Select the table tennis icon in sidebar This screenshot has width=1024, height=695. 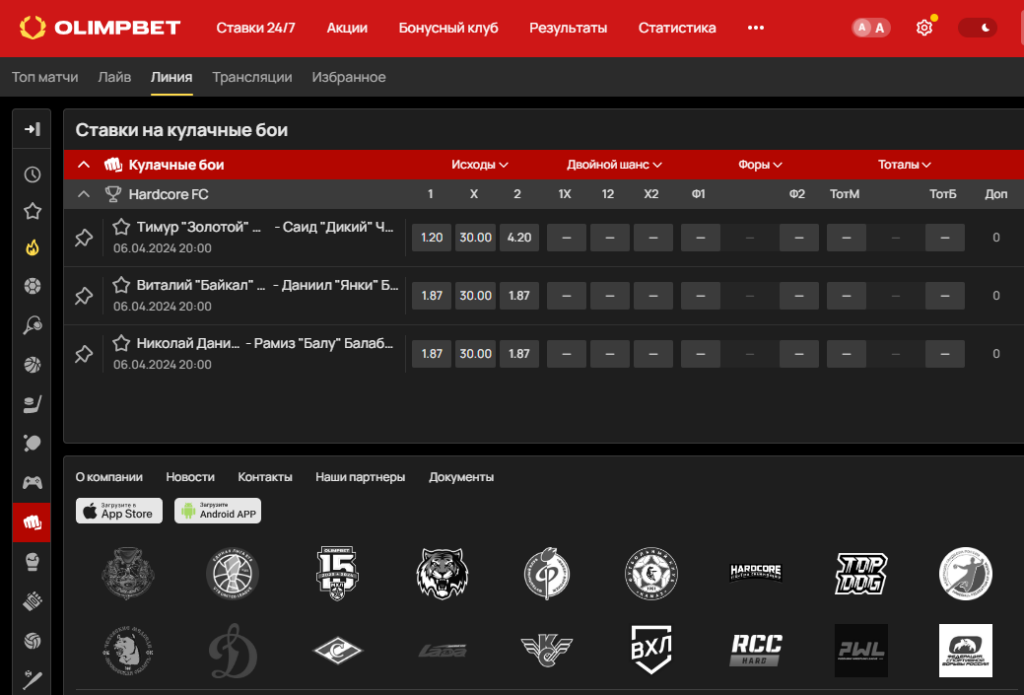[x=32, y=443]
